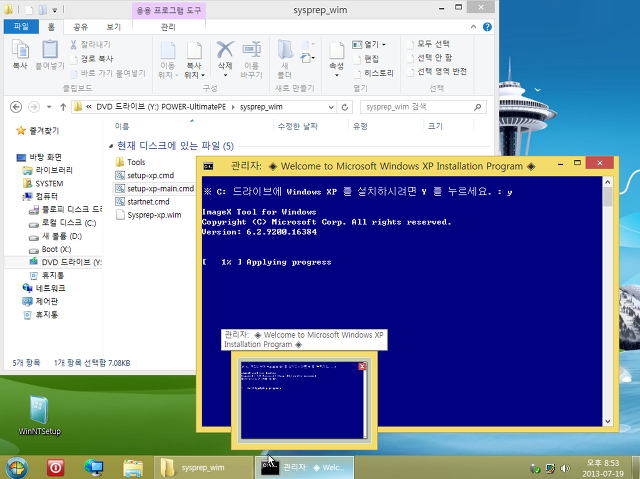Click Computer (컴퓨터) in navigation pane
Image resolution: width=640 pixels, height=479 pixels.
pyautogui.click(x=40, y=196)
